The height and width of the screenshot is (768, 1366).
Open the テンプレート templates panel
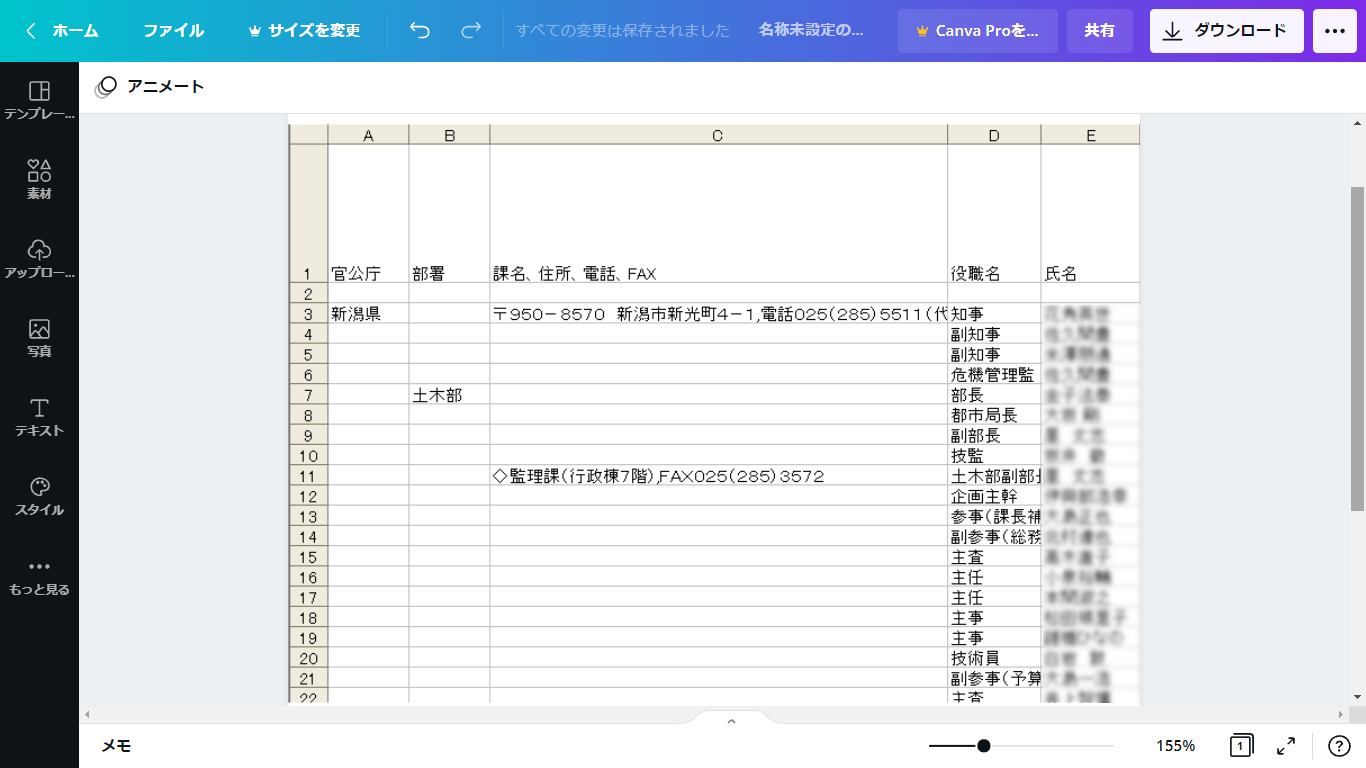click(39, 101)
